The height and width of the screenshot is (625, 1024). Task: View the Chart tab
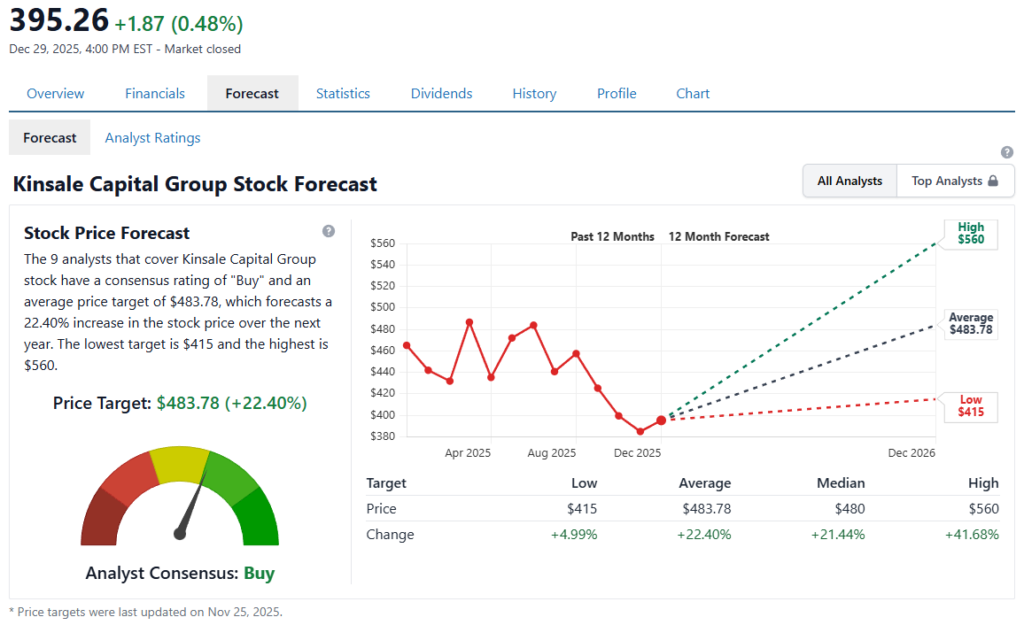[692, 93]
